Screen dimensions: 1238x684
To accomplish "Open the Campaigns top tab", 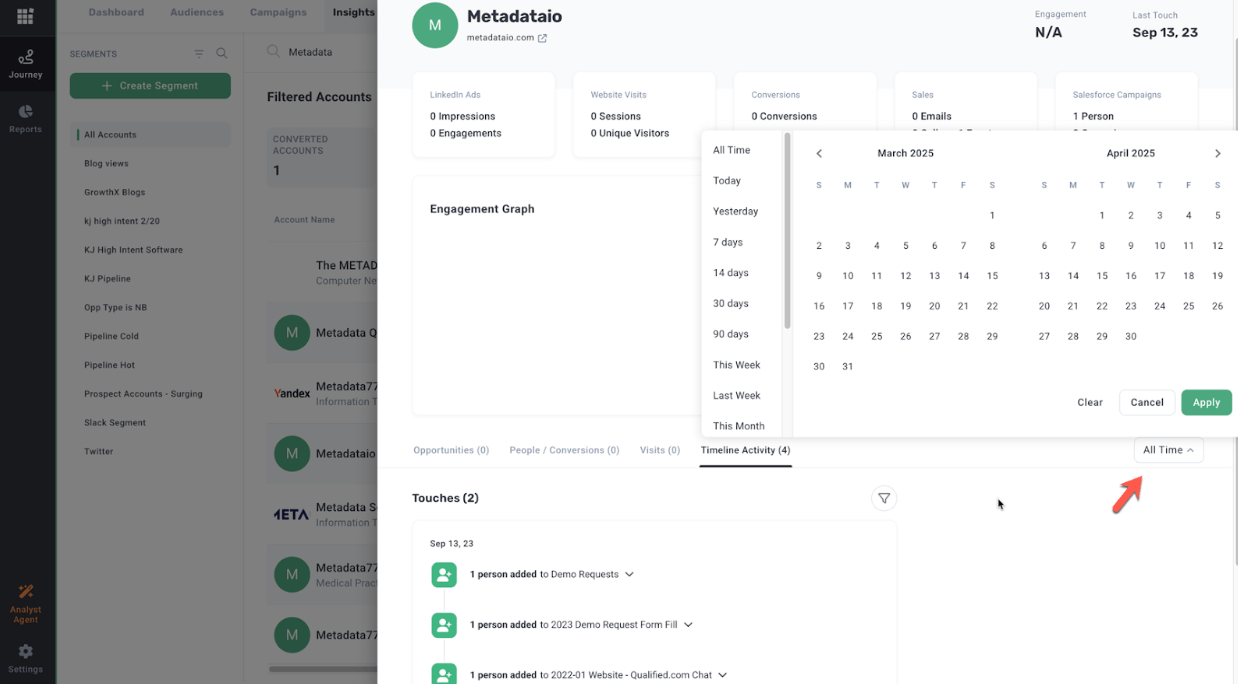I will (278, 12).
